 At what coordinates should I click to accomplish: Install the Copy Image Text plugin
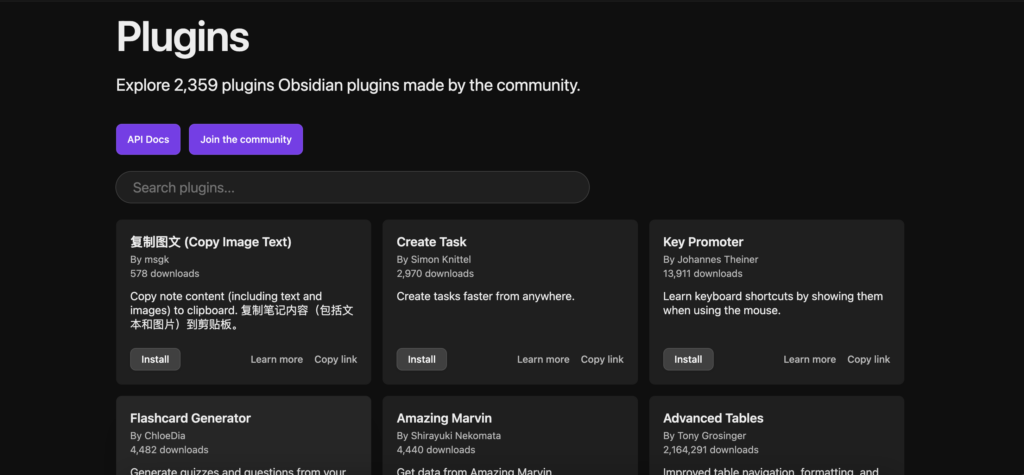[155, 359]
